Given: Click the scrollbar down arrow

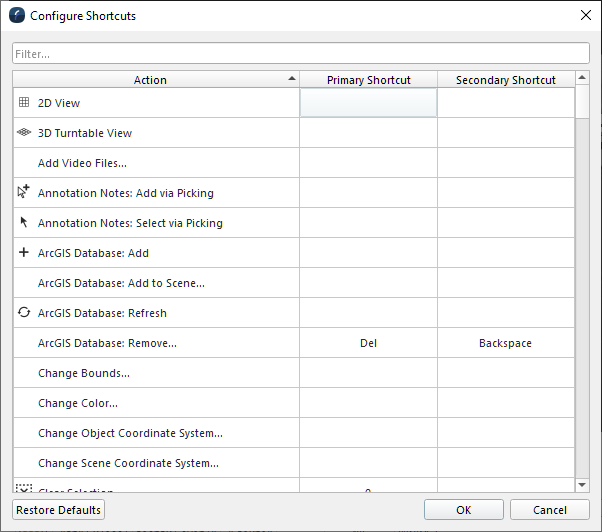Looking at the screenshot, I should (582, 485).
